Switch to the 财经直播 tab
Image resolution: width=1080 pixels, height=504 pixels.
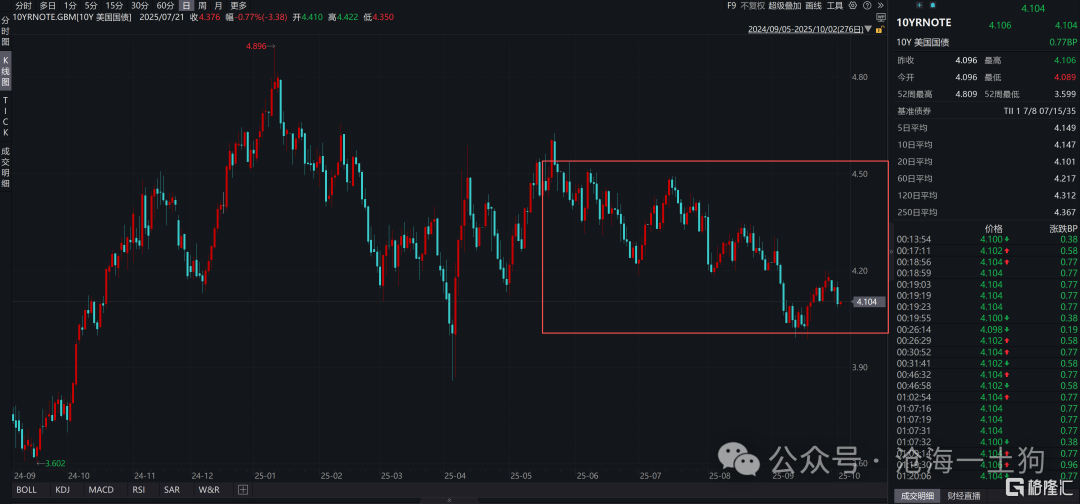pyautogui.click(x=965, y=496)
